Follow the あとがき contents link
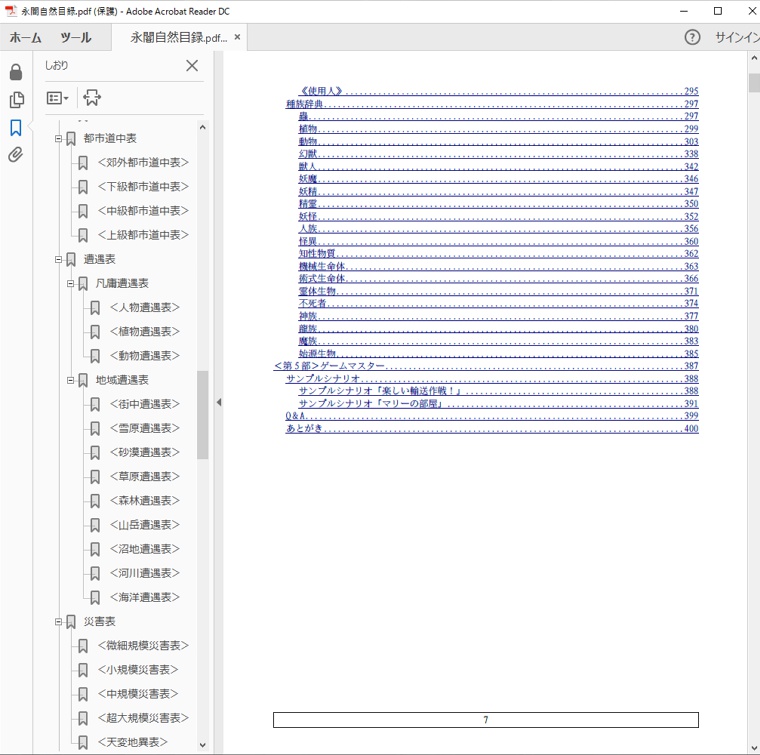760x755 pixels. coord(492,428)
